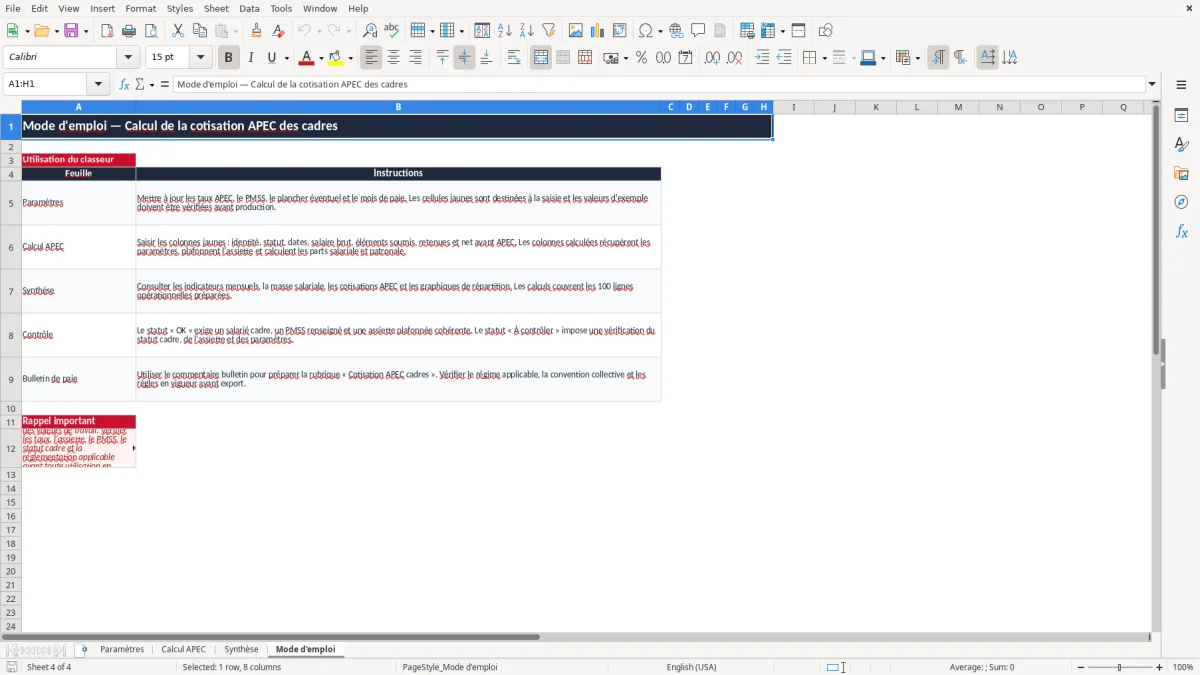The width and height of the screenshot is (1200, 675).
Task: Open the Sheet menu
Action: 216,8
